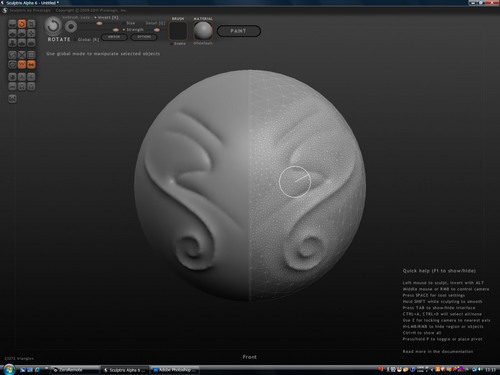Toggle the orange Symmetry icon

31,64
